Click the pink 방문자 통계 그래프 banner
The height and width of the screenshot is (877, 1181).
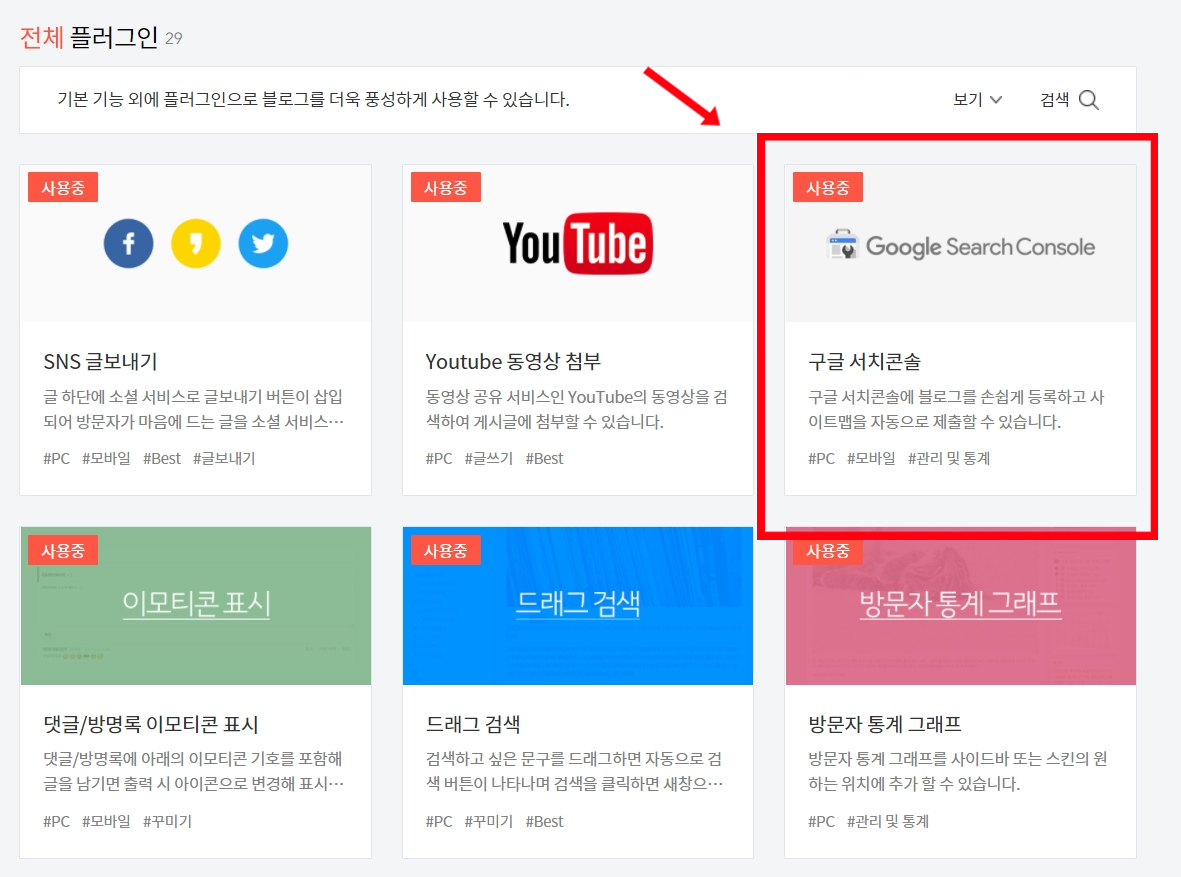961,606
